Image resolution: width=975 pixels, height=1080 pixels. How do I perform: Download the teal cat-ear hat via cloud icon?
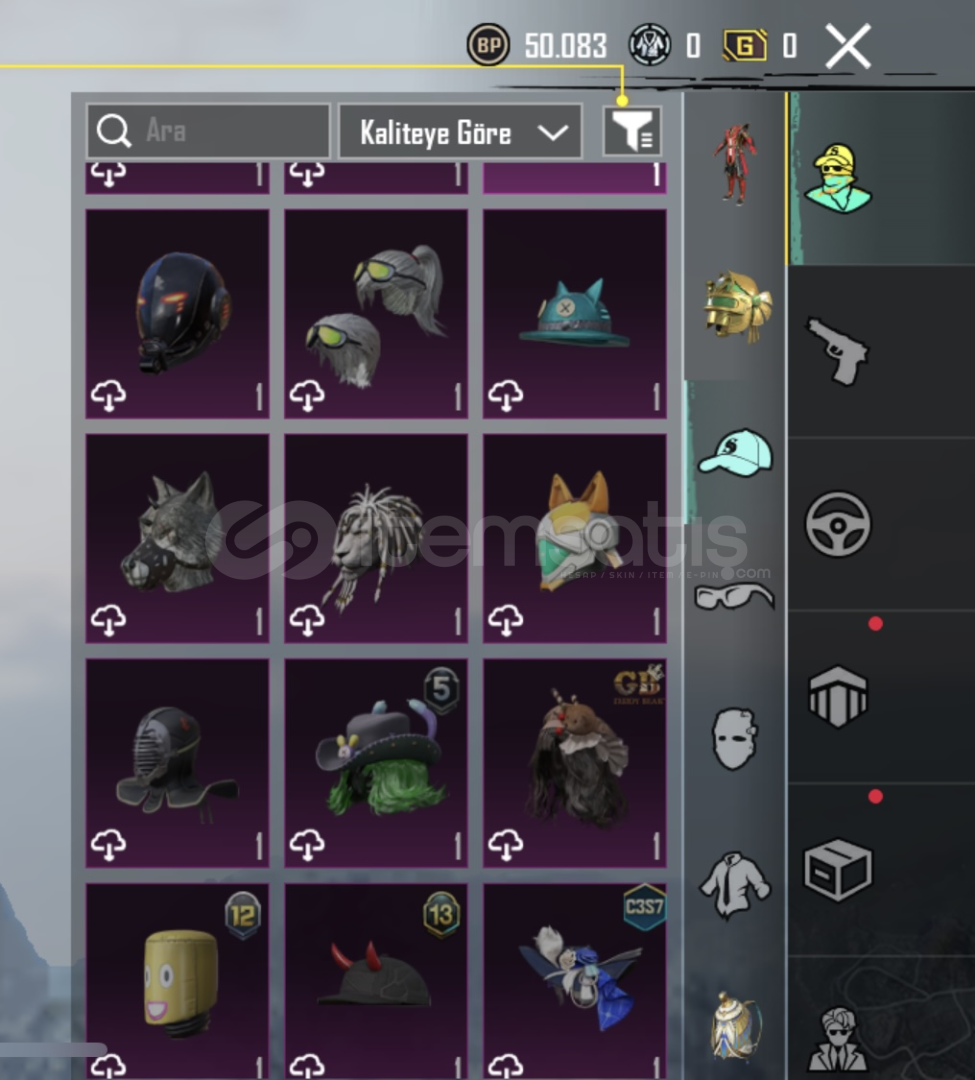tap(505, 396)
